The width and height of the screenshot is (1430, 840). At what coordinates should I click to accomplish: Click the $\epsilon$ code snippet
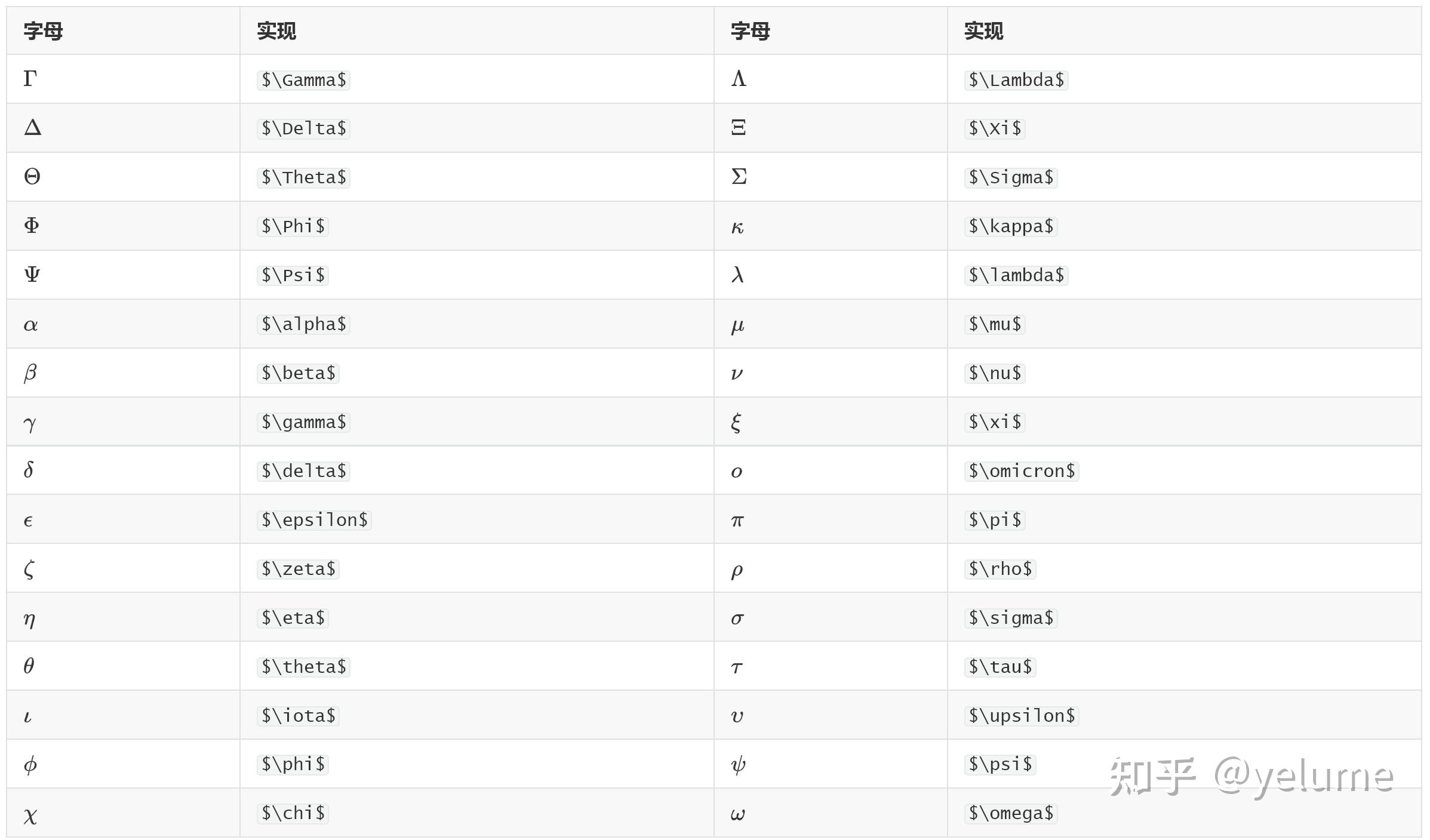click(x=314, y=520)
